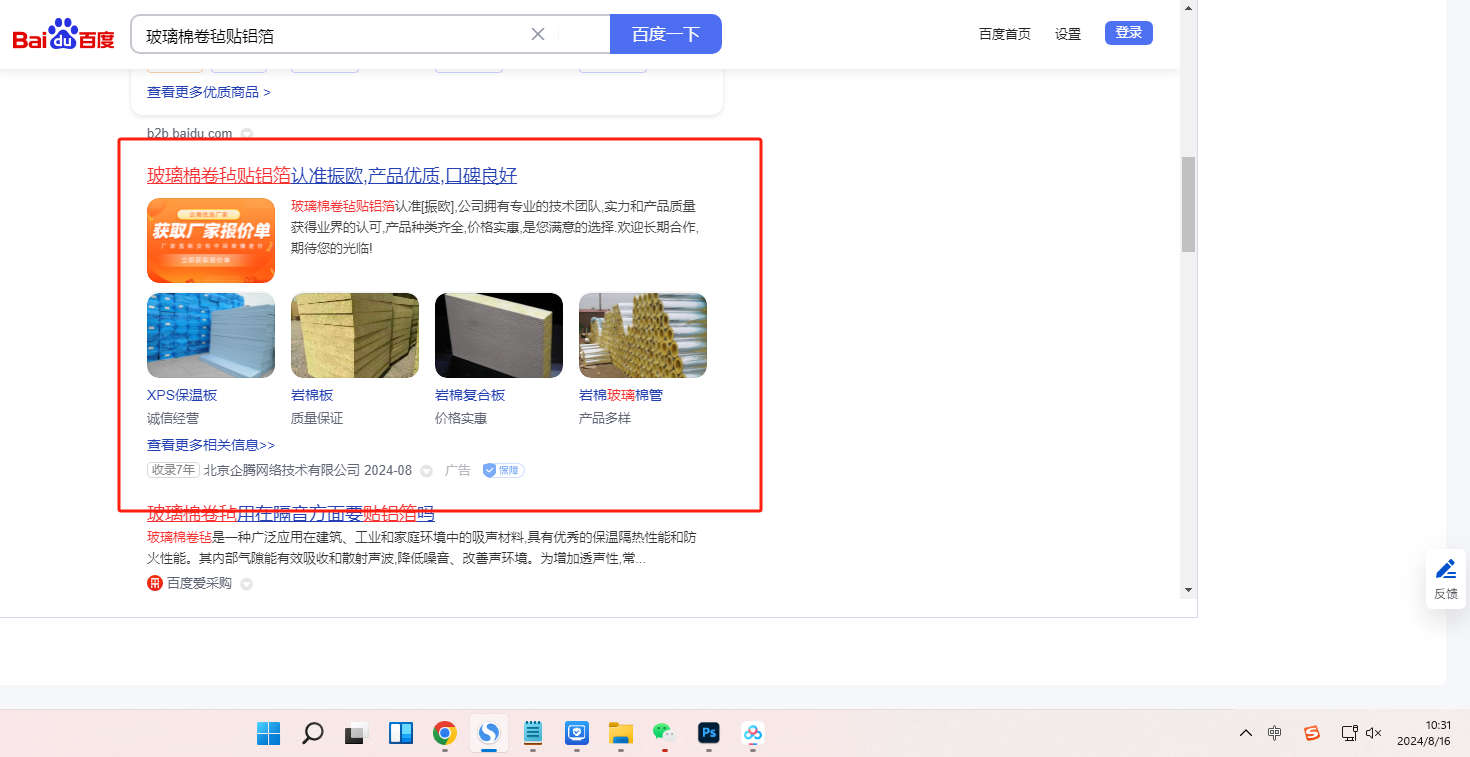Open Task View on the taskbar

357,733
